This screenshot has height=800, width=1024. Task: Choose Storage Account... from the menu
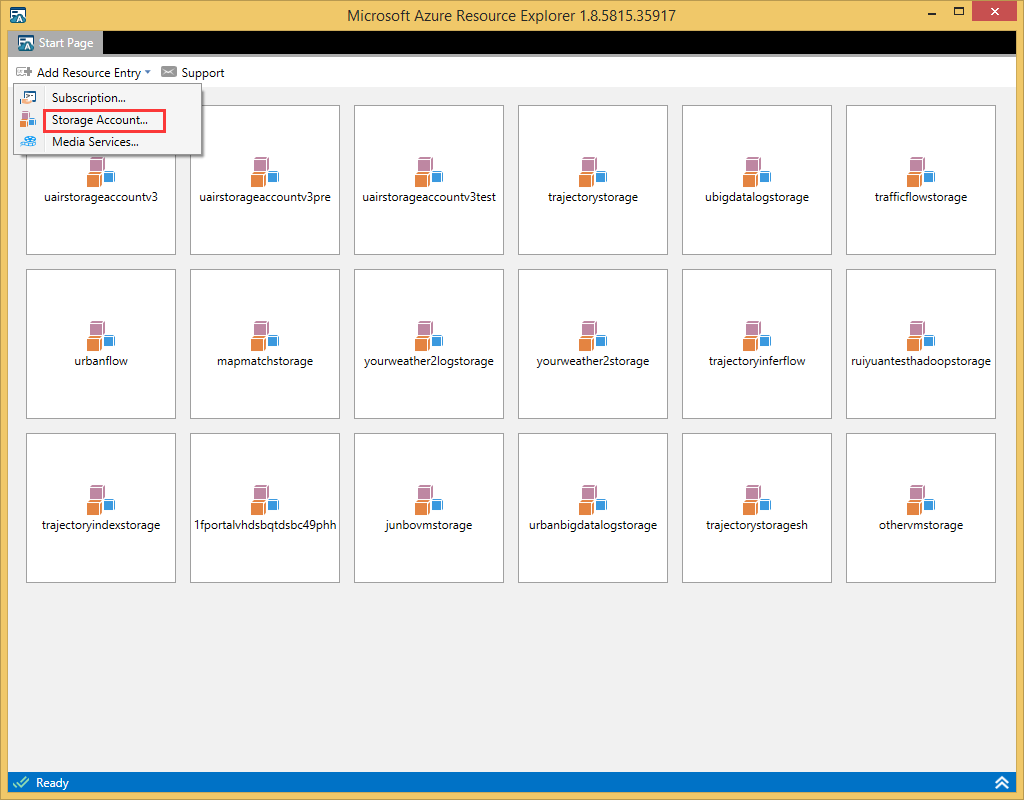click(100, 120)
